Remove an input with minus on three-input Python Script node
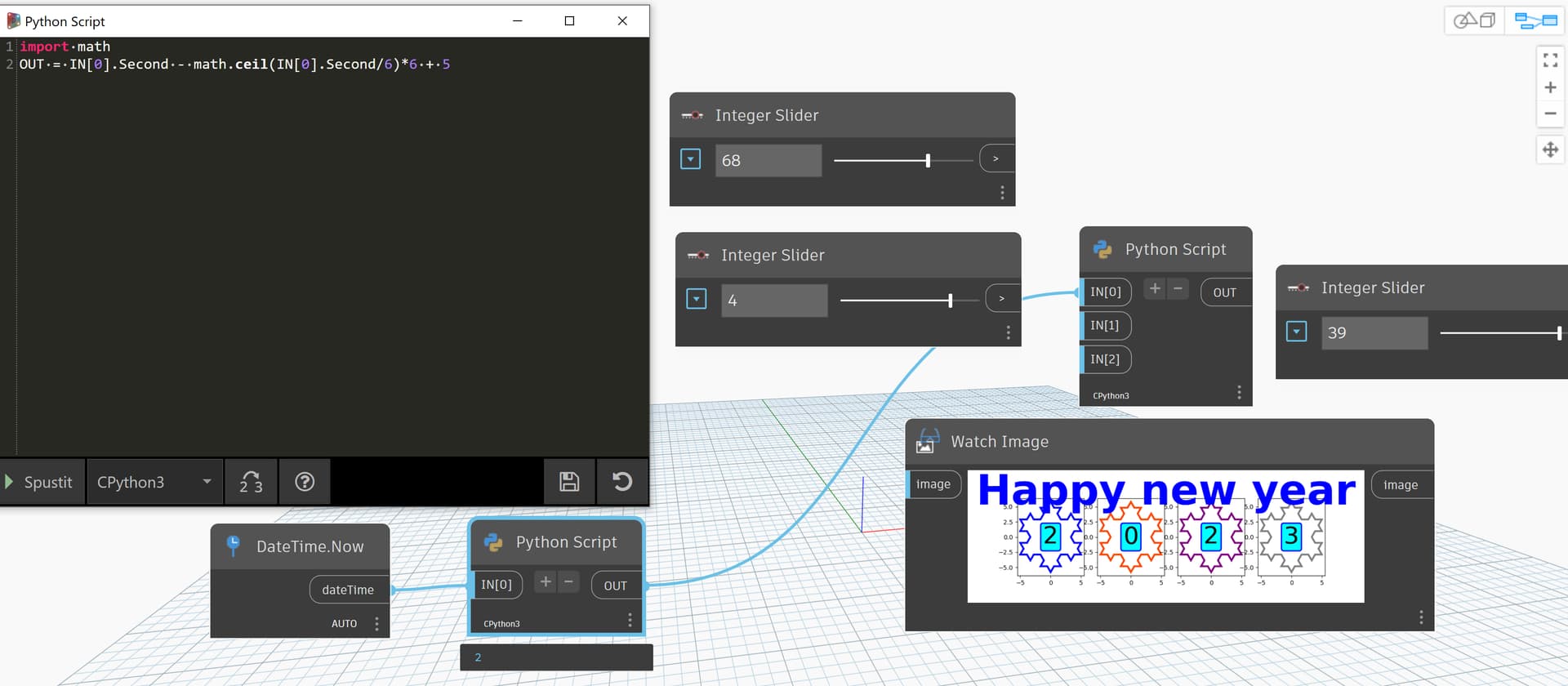Viewport: 1568px width, 686px height. (1178, 288)
